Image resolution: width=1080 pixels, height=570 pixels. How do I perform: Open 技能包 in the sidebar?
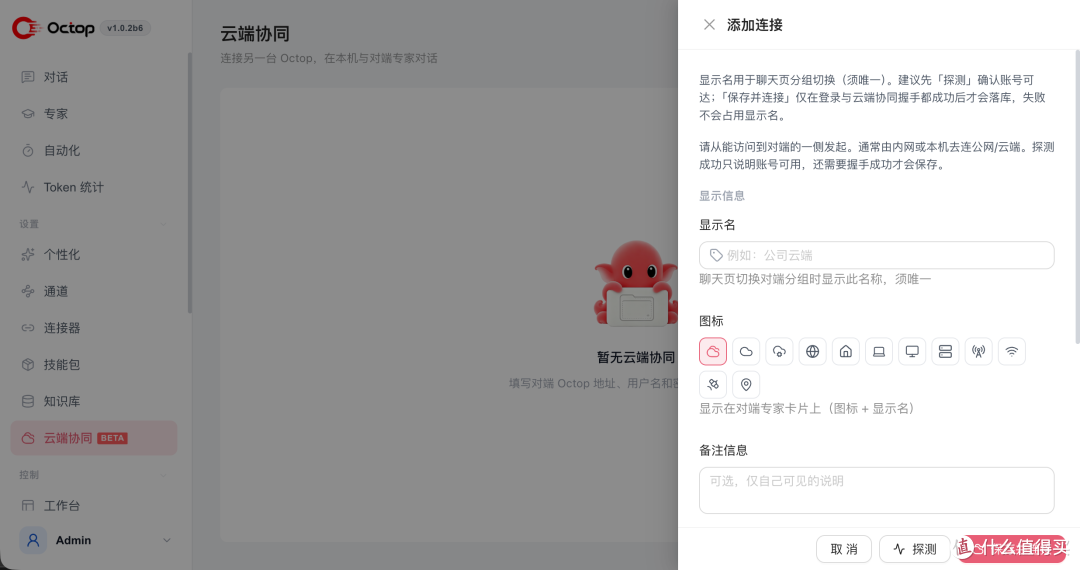click(x=94, y=365)
